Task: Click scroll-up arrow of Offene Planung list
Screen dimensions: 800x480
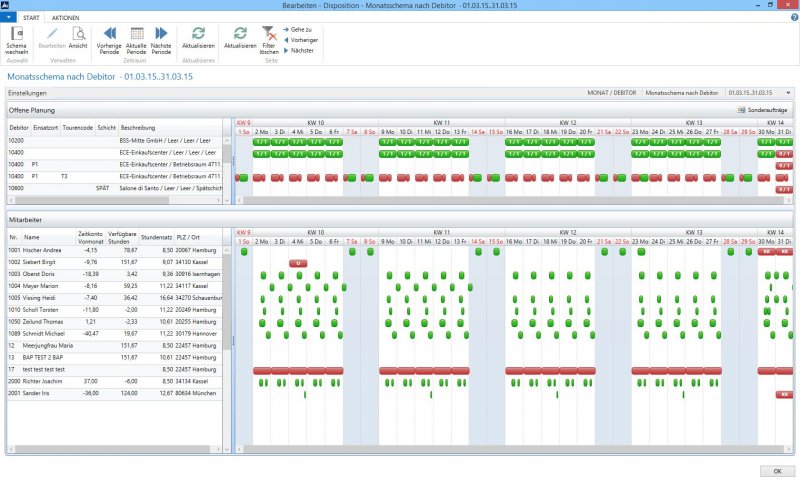Action: tap(227, 141)
